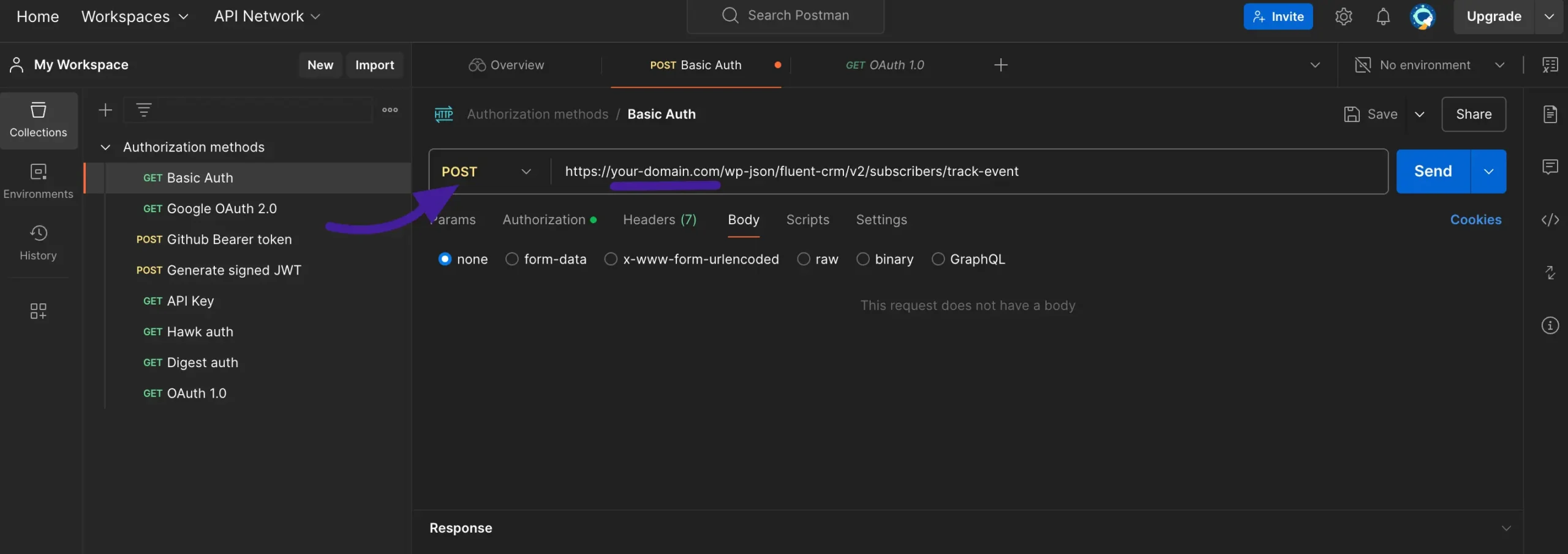1568x554 pixels.
Task: Click the Send button
Action: click(x=1433, y=172)
